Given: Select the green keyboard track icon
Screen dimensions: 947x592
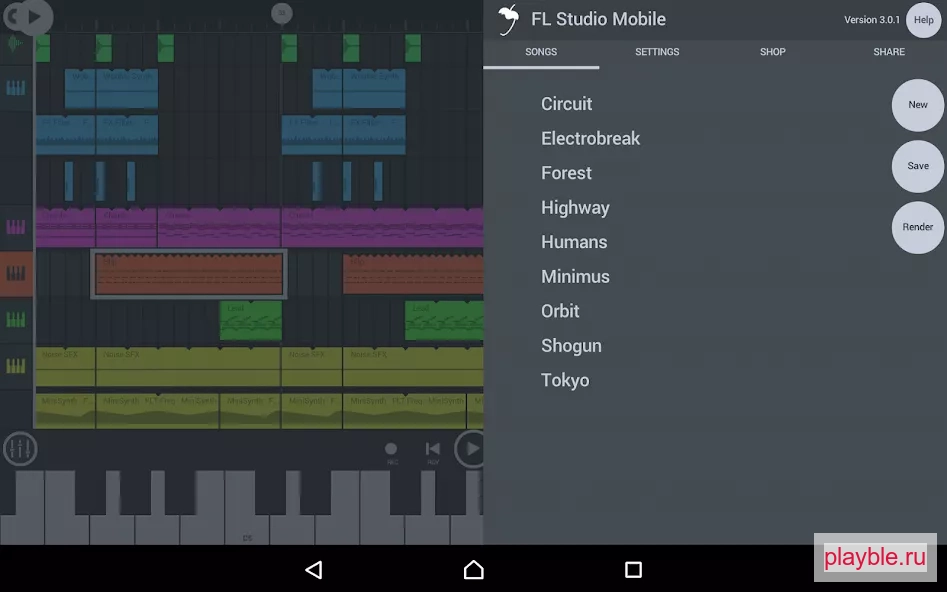Looking at the screenshot, I should [x=16, y=320].
